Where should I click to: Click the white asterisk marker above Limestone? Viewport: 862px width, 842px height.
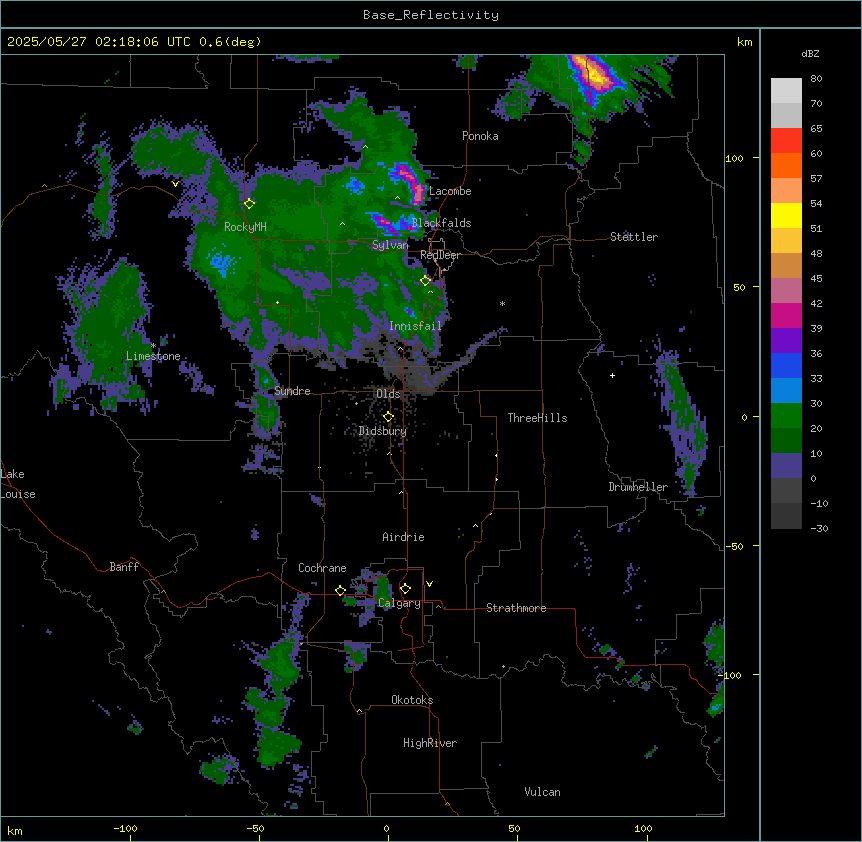pos(153,345)
